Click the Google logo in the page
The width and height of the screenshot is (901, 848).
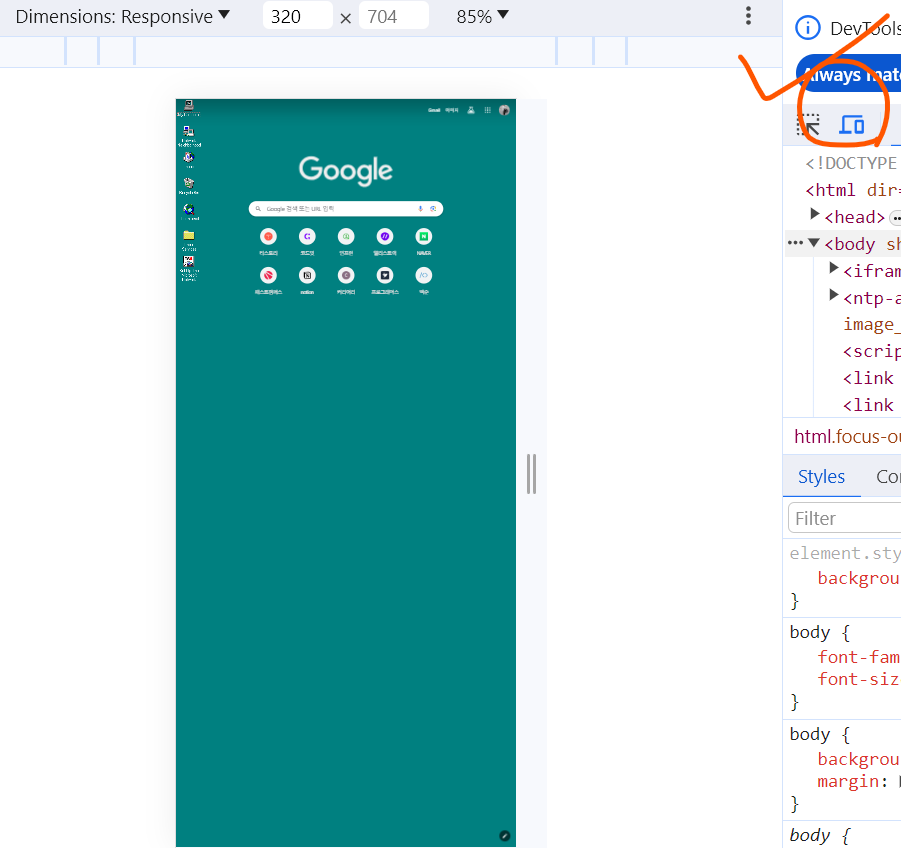click(x=345, y=171)
